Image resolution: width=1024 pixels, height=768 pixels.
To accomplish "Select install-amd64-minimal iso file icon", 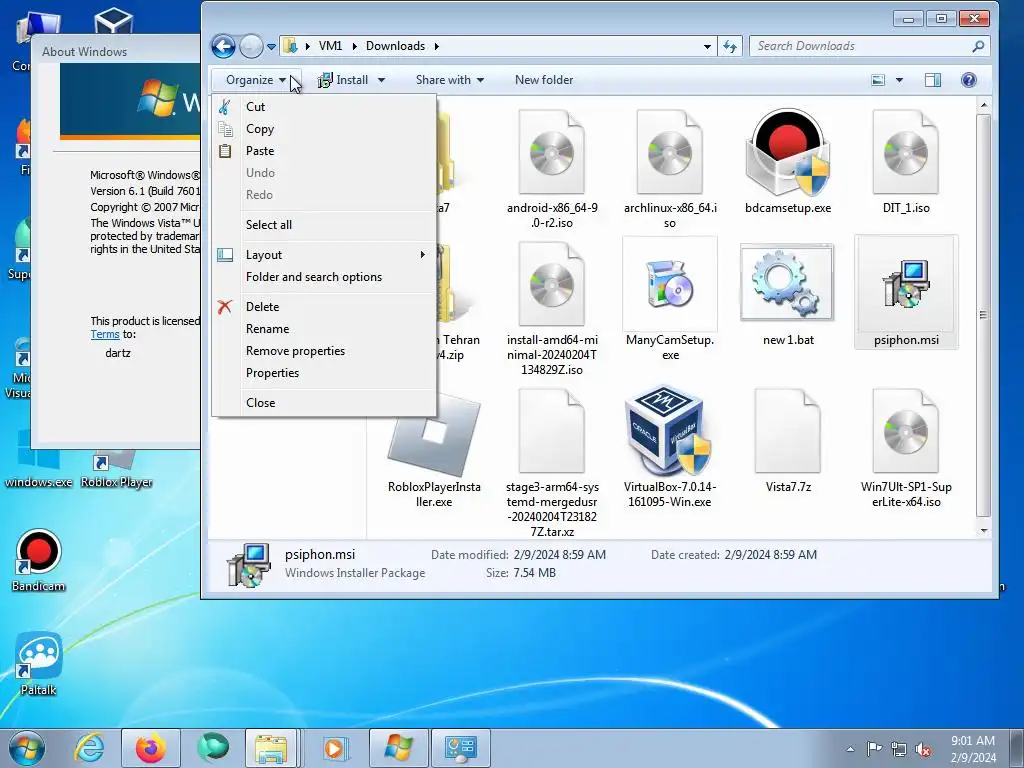I will click(x=552, y=283).
